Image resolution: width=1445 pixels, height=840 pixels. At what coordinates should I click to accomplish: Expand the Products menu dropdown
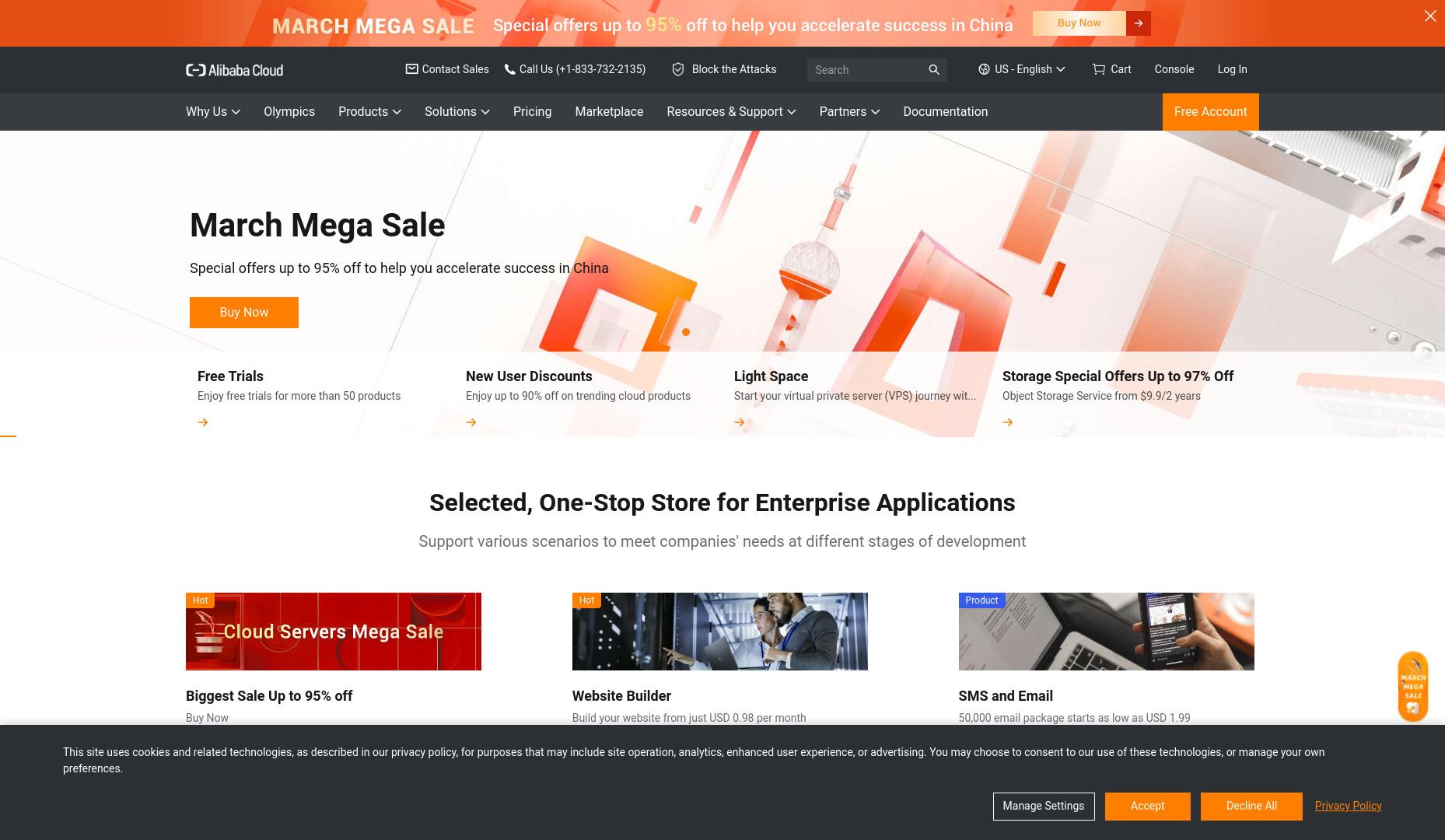click(x=369, y=112)
